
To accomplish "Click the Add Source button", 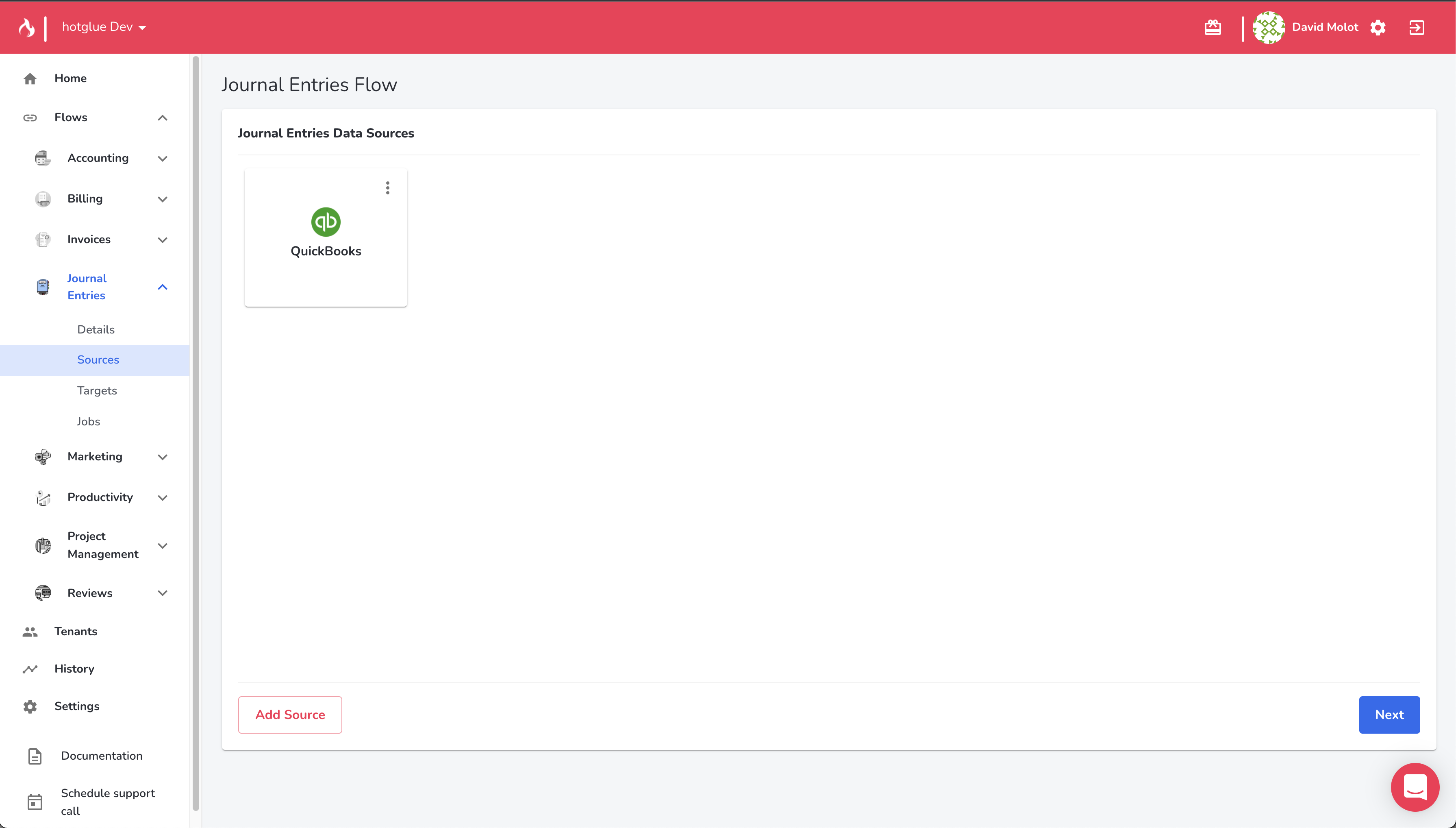I will 290,715.
